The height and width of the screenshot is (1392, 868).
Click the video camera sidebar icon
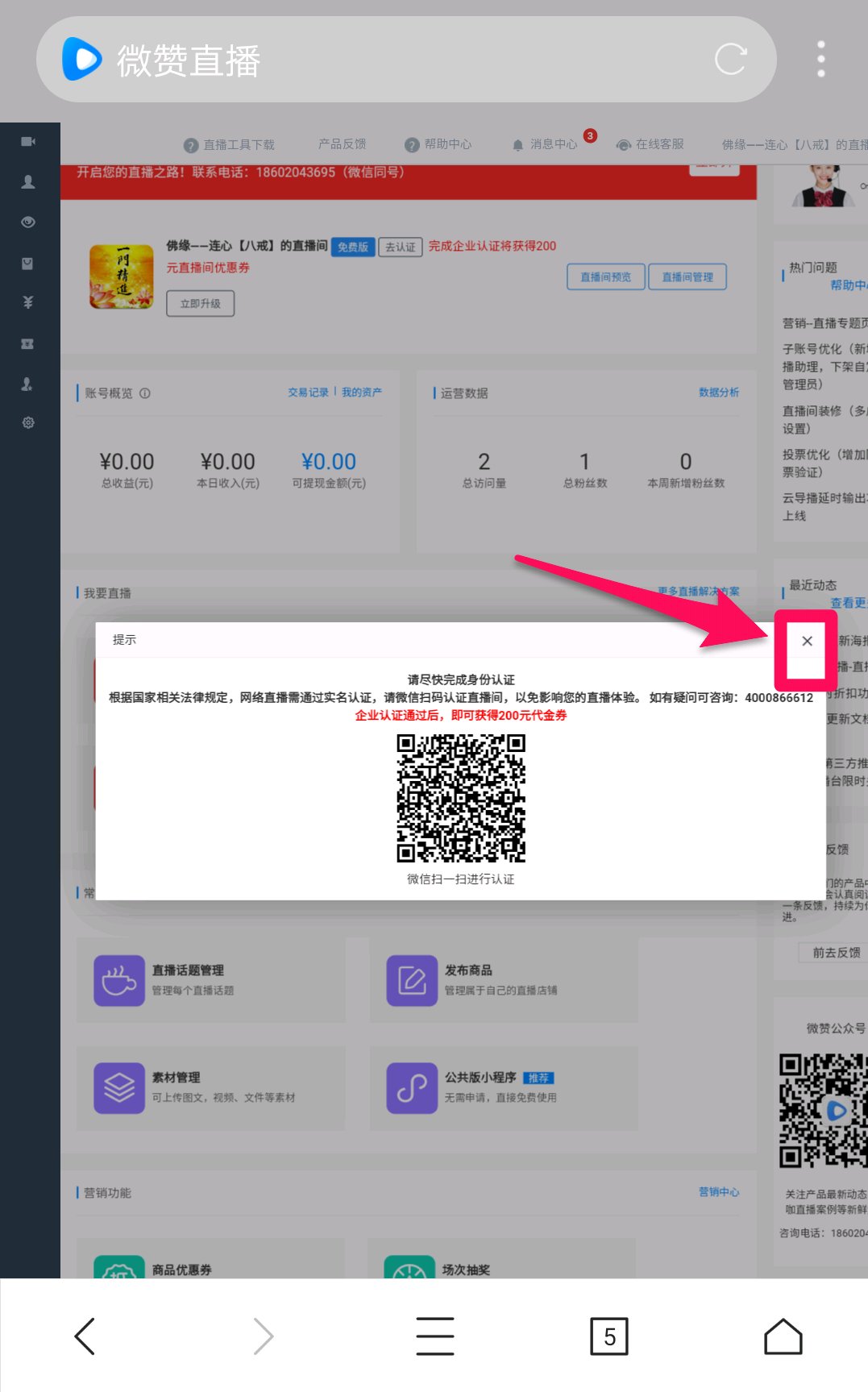click(28, 142)
